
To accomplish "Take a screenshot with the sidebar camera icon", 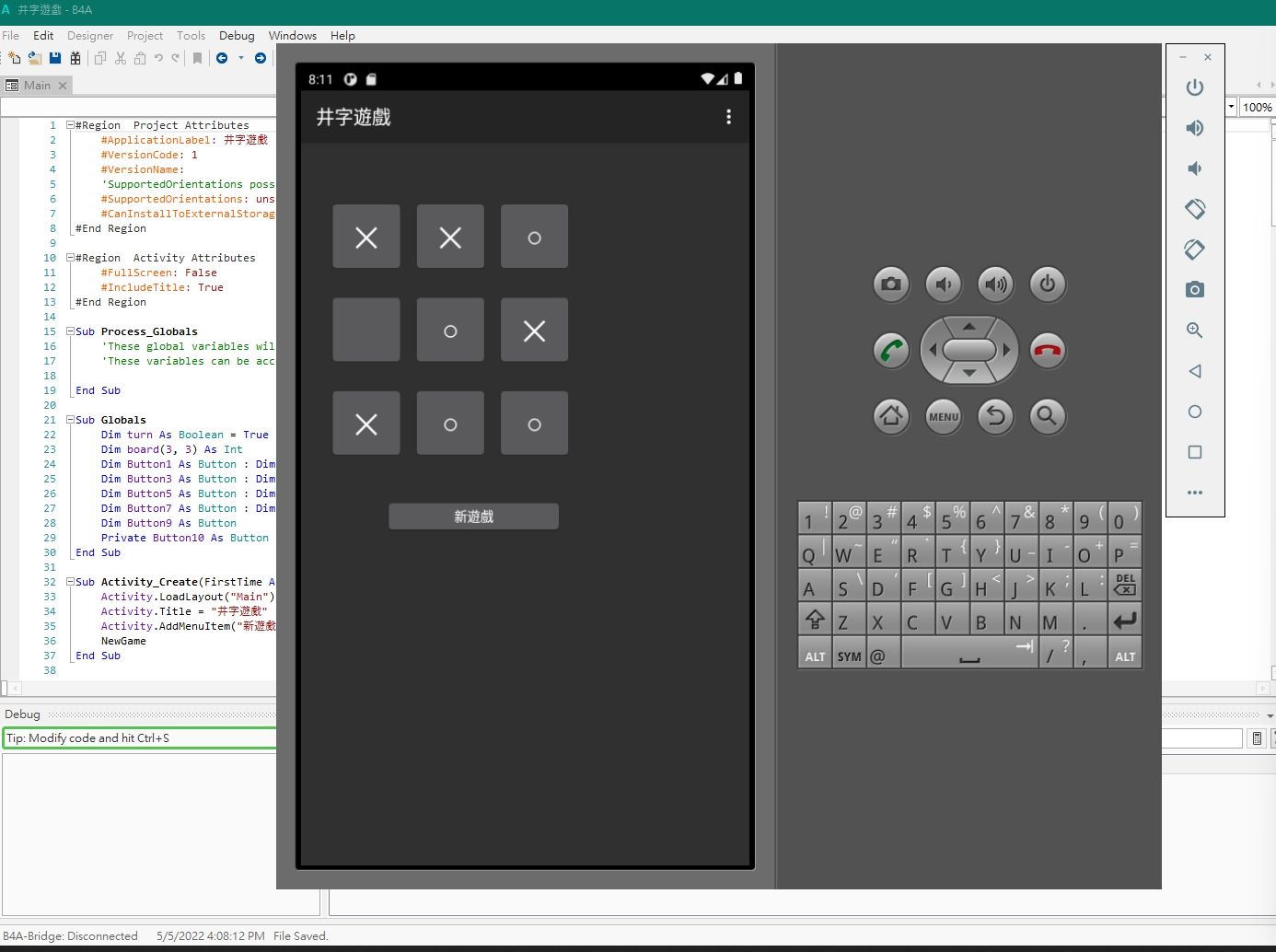I will [x=1195, y=290].
